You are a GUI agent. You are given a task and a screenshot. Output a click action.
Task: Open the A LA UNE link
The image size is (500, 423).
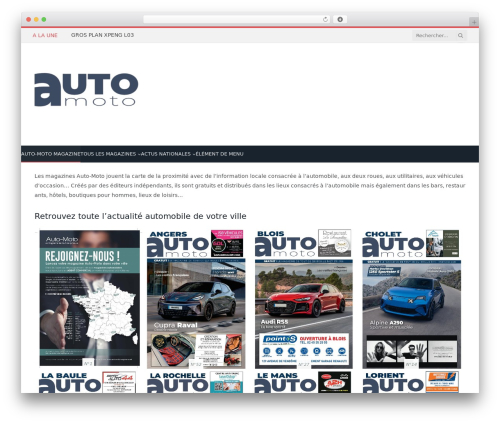click(45, 35)
